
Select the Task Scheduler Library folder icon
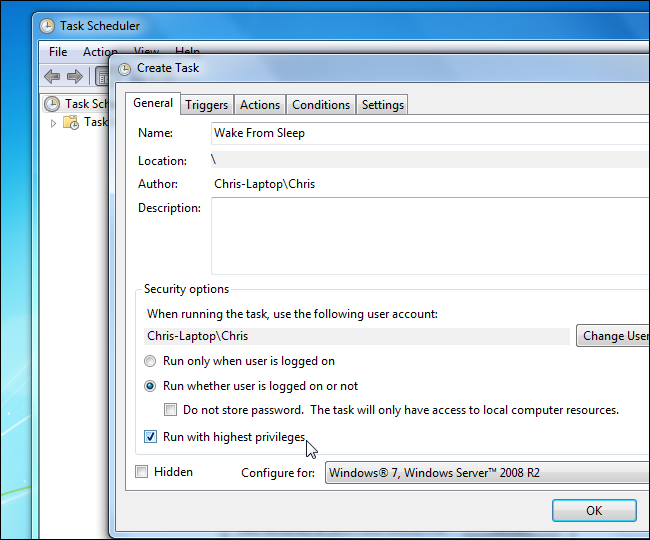coord(71,122)
